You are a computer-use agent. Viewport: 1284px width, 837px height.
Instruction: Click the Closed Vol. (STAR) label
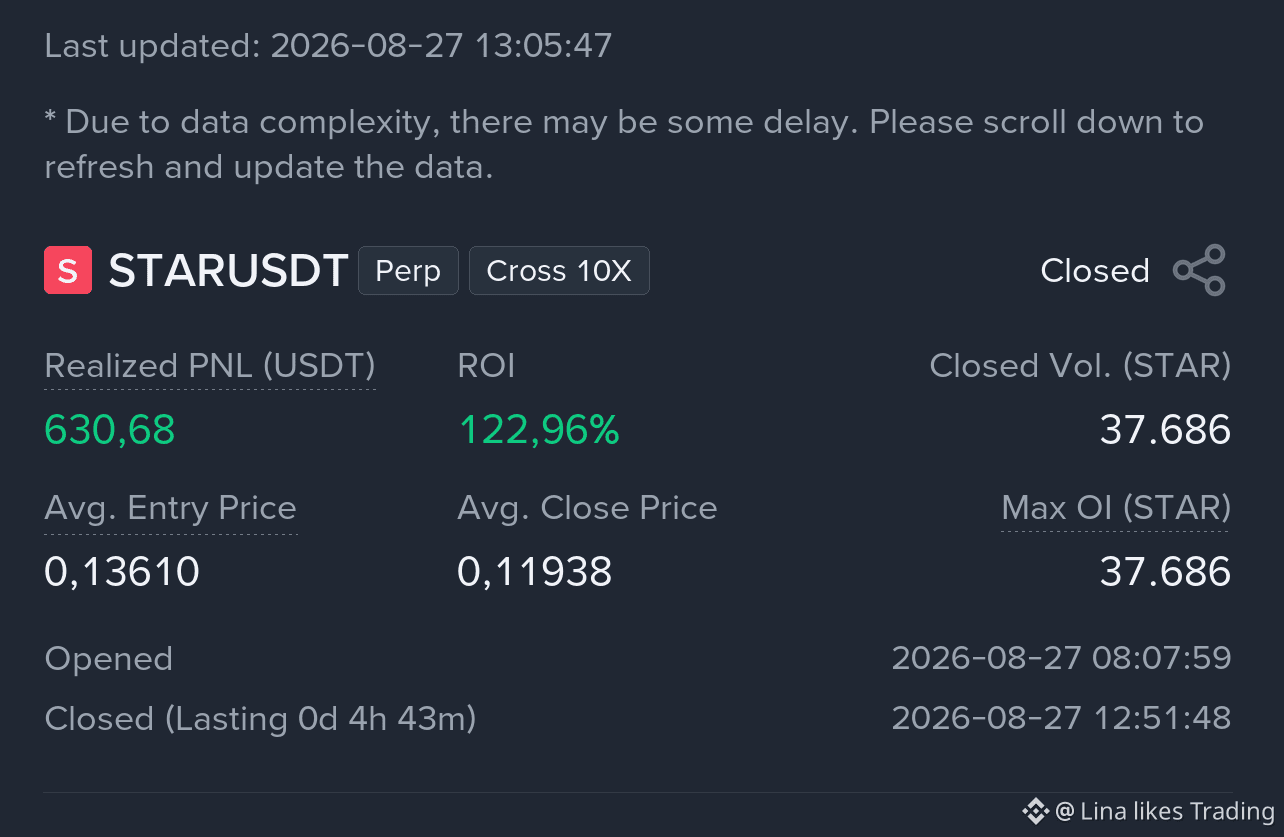1080,366
